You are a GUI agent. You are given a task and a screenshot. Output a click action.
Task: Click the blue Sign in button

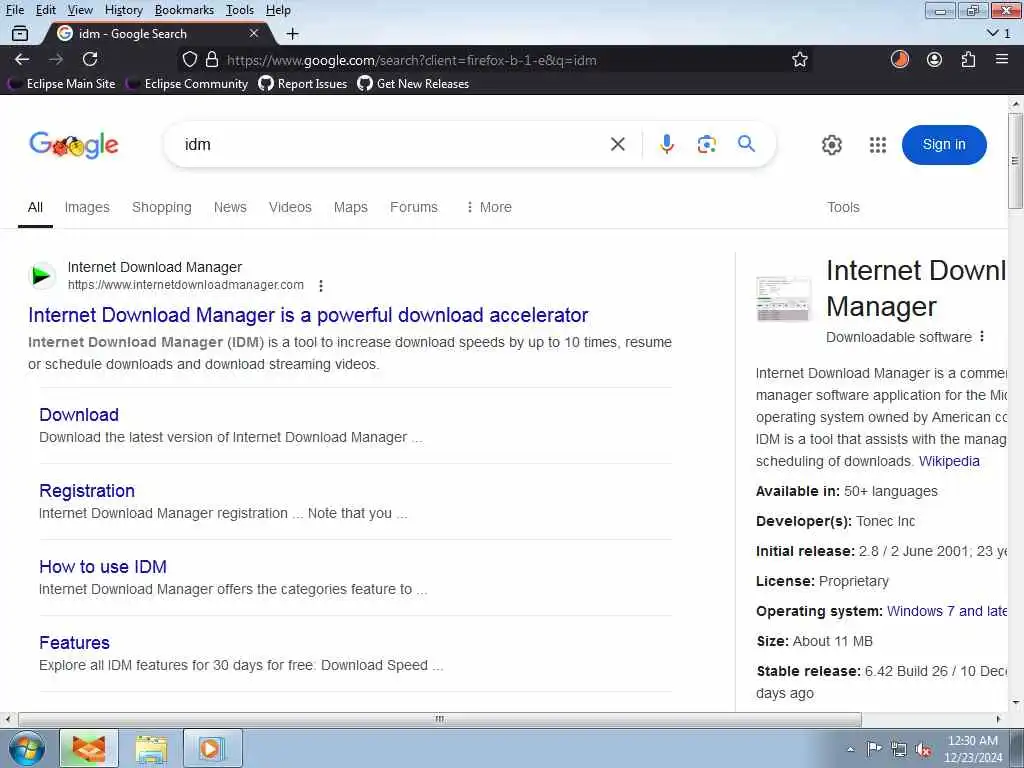tap(944, 144)
